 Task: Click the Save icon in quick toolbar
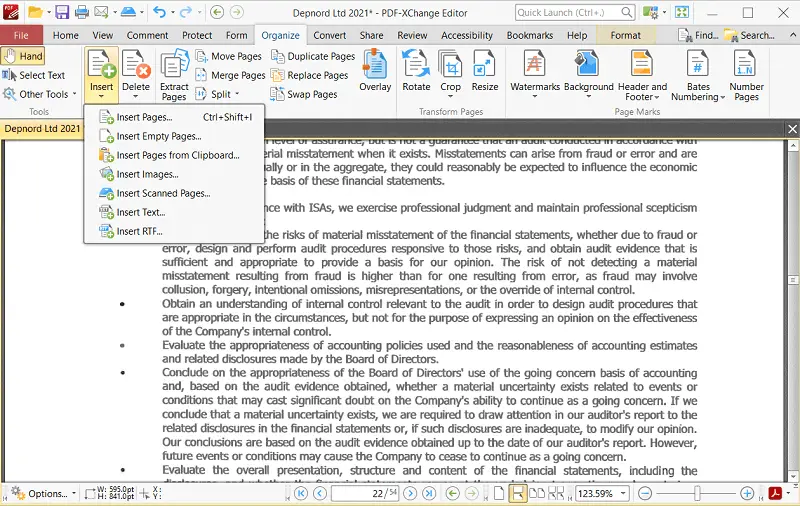(62, 12)
